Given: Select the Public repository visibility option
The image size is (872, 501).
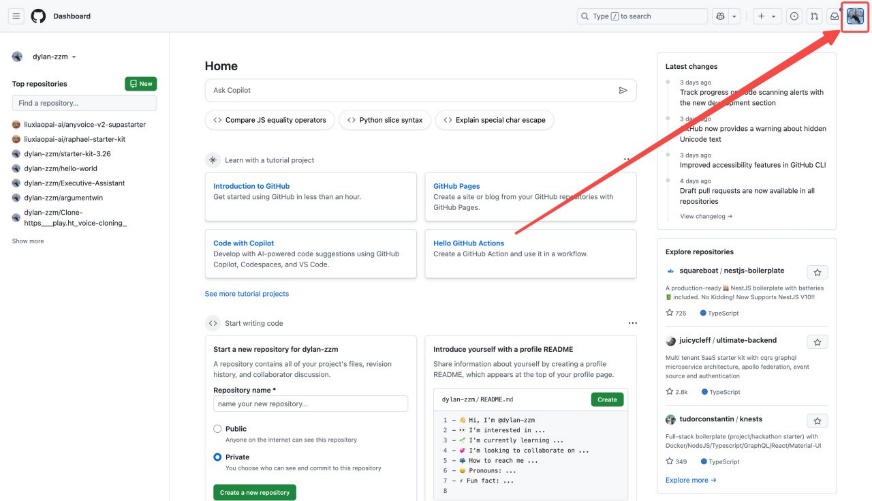Looking at the screenshot, I should coord(218,429).
